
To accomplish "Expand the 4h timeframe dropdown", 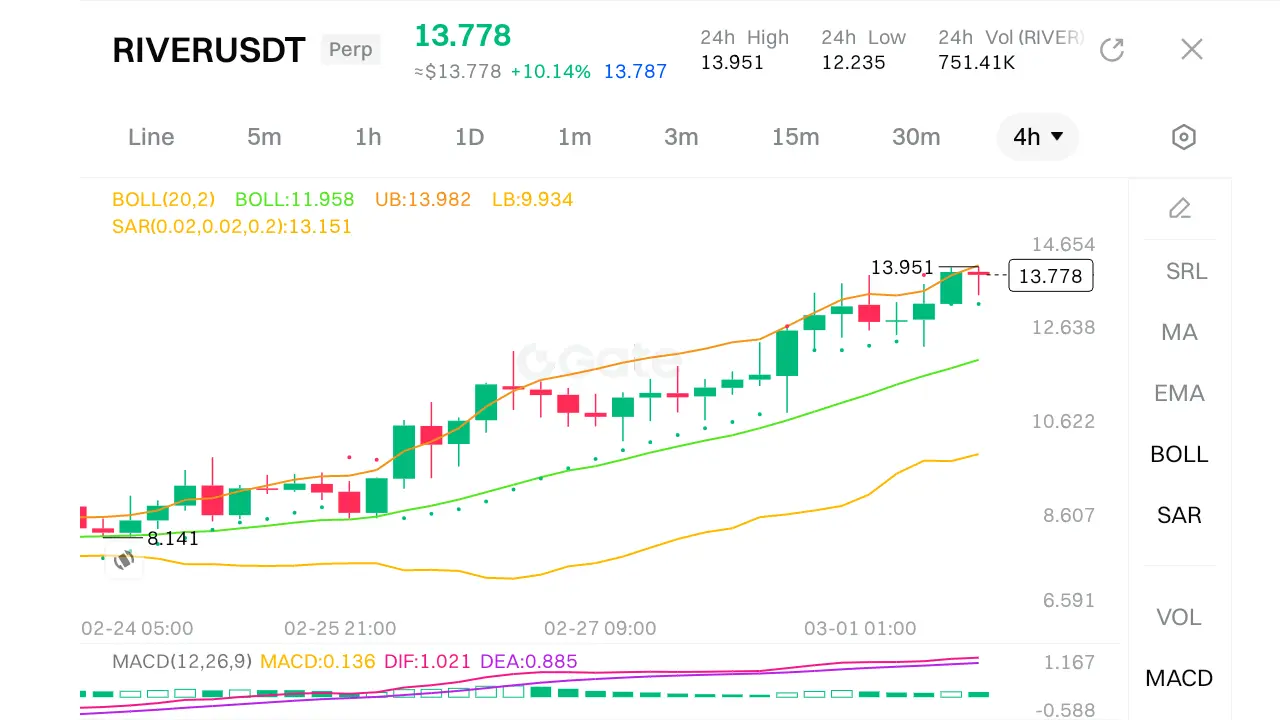I will click(1038, 137).
